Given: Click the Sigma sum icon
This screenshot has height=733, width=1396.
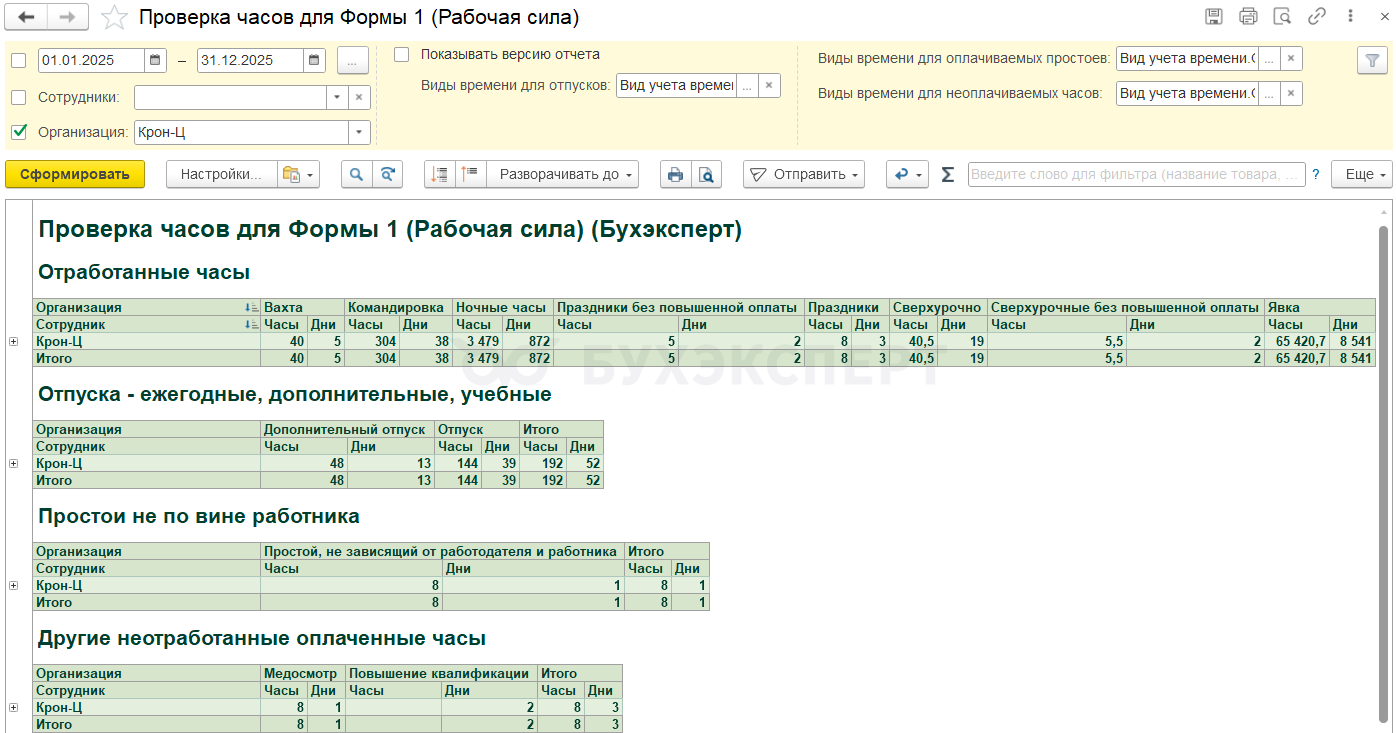Looking at the screenshot, I should (x=948, y=175).
